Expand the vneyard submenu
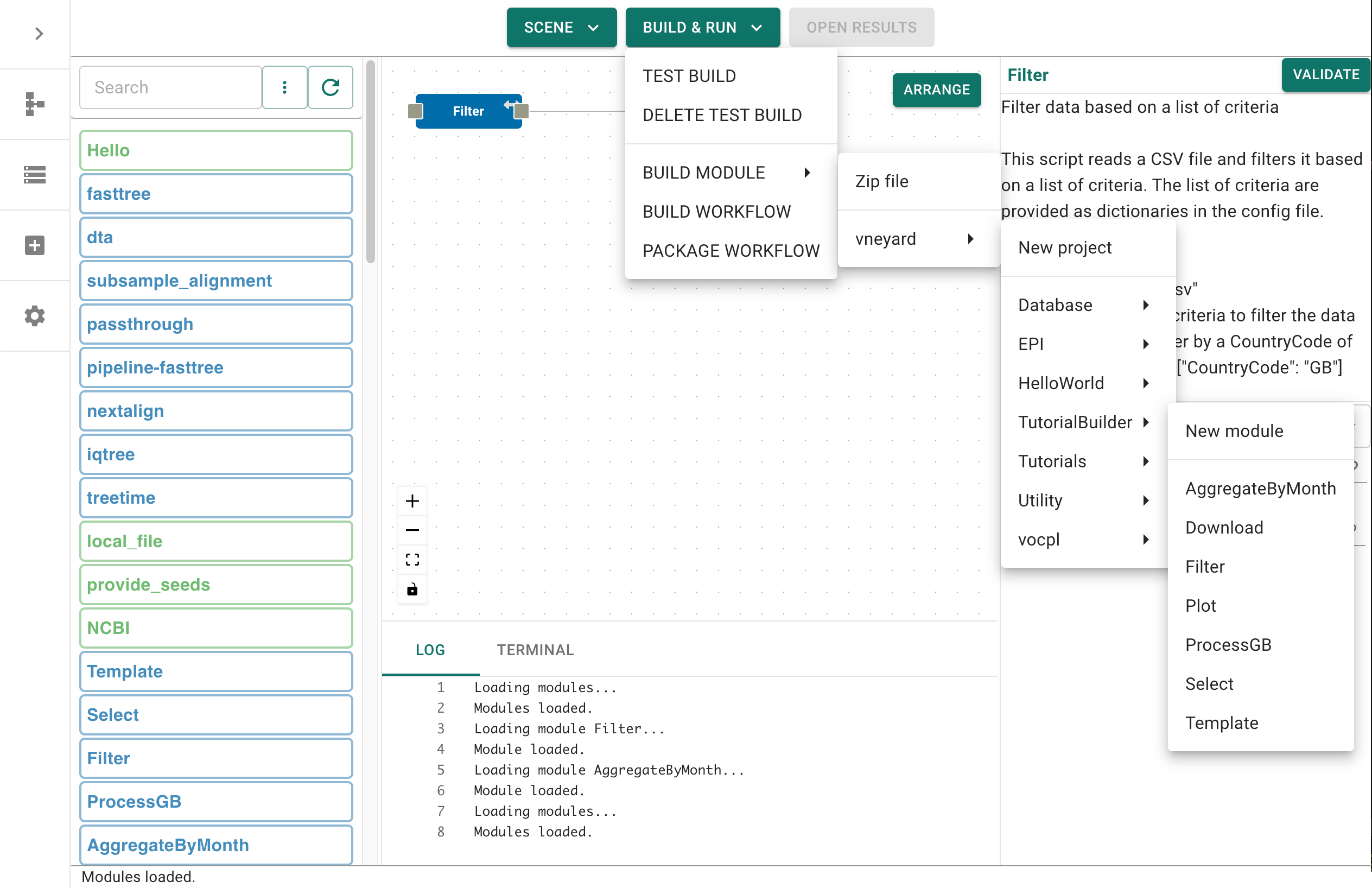The height and width of the screenshot is (888, 1372). tap(918, 239)
